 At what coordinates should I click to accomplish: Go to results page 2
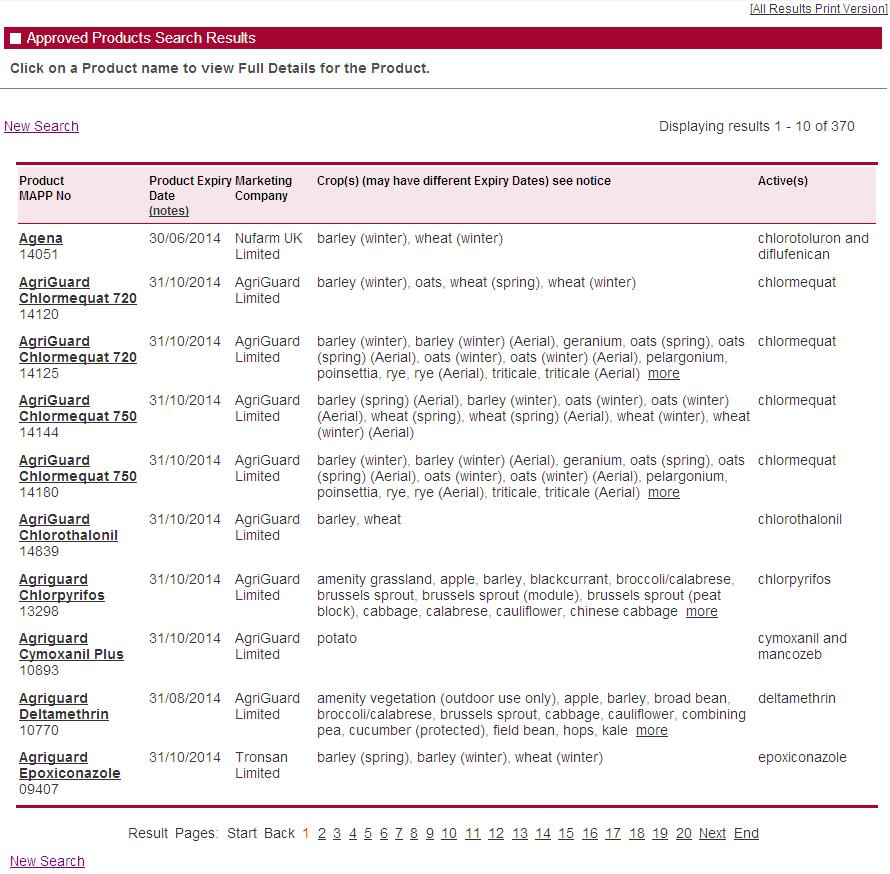pos(321,833)
